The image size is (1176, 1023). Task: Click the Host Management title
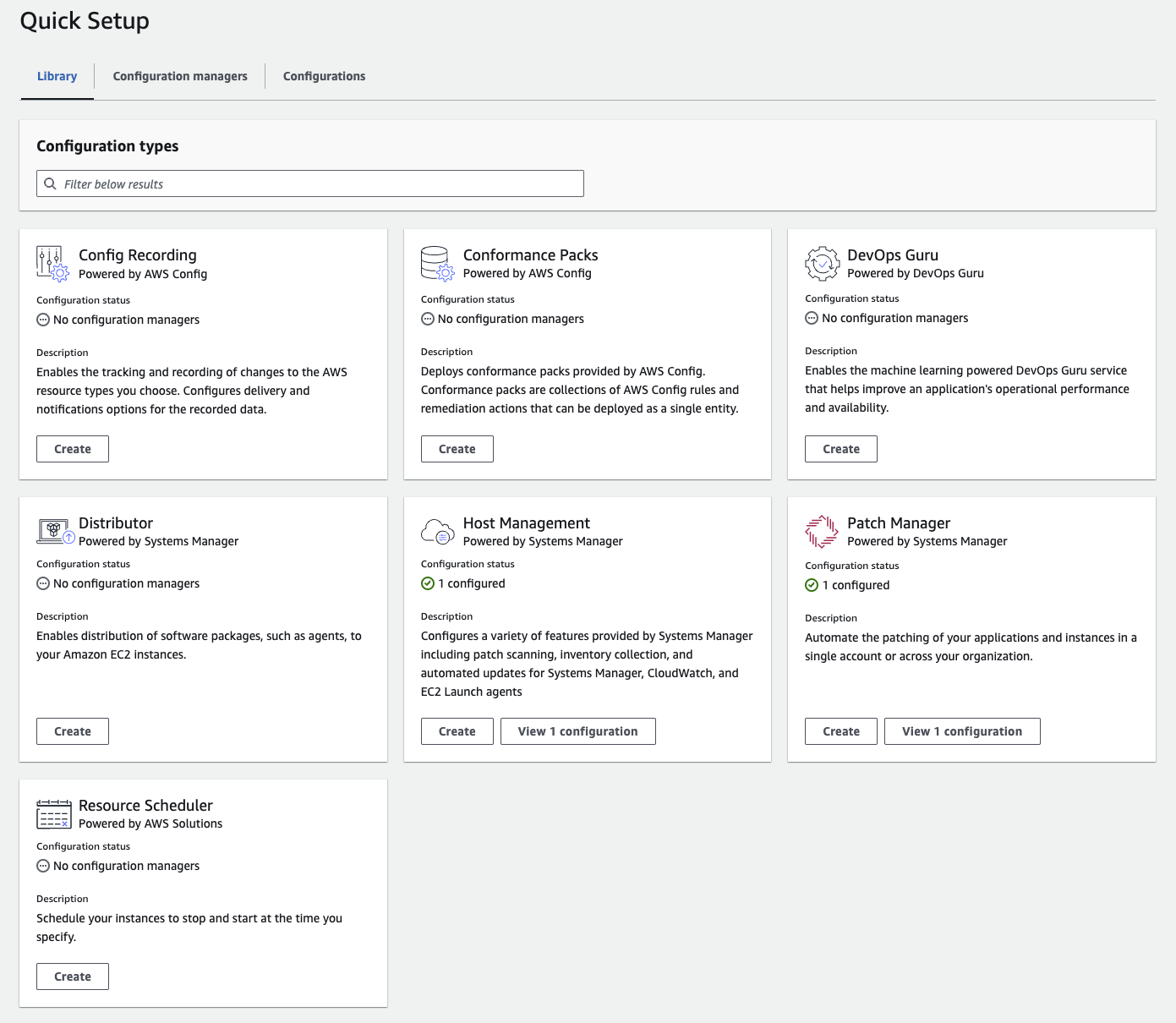527,523
